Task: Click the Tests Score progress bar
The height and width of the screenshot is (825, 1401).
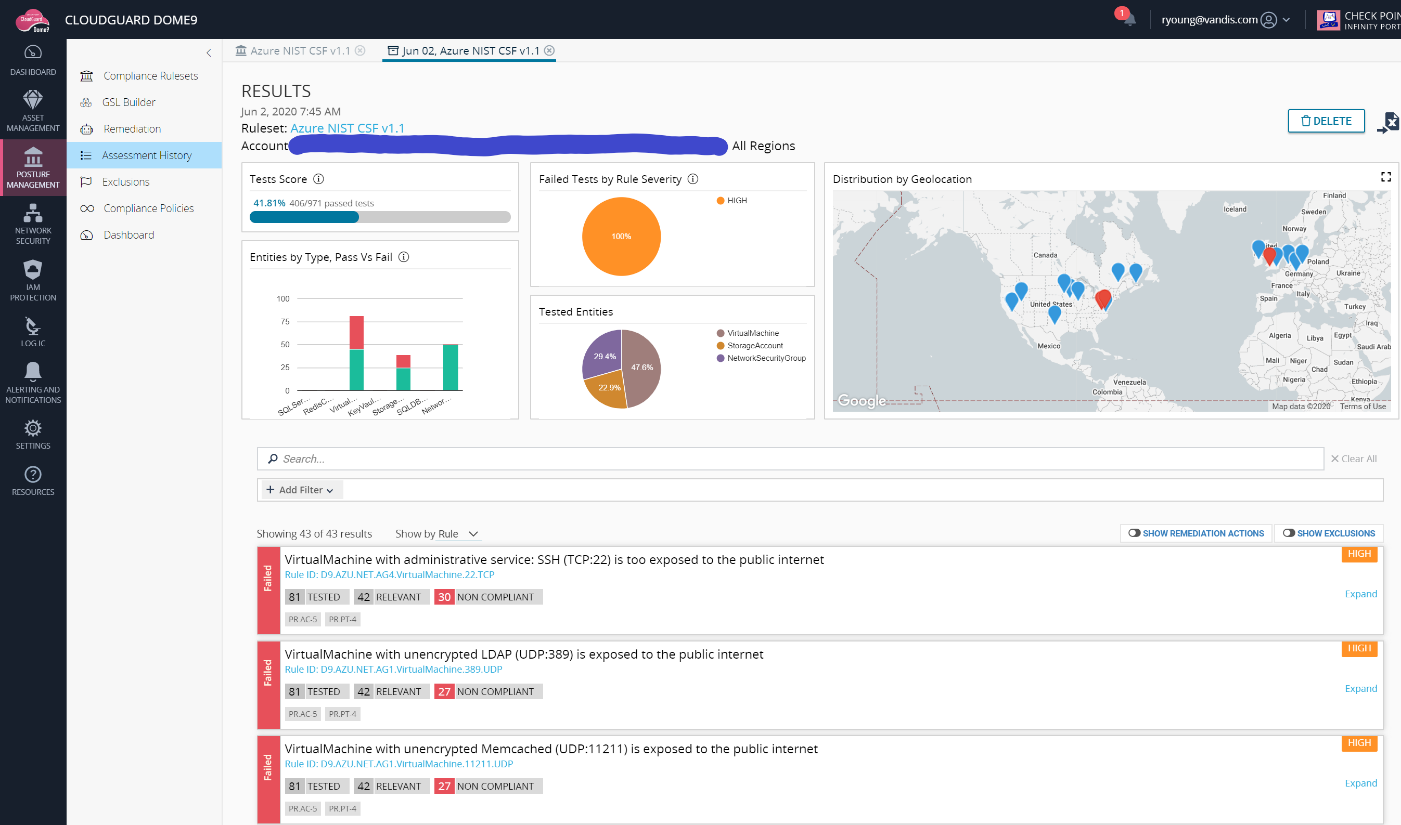Action: click(380, 217)
